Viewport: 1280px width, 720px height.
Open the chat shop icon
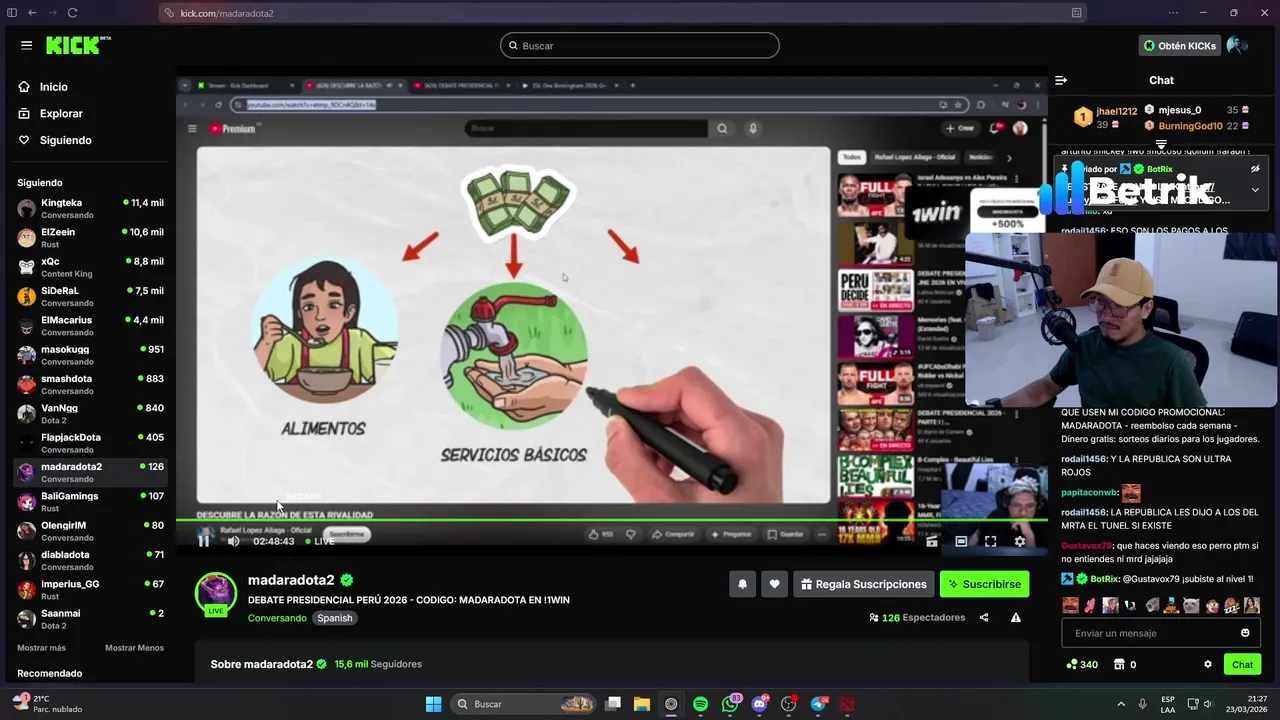coord(1119,664)
